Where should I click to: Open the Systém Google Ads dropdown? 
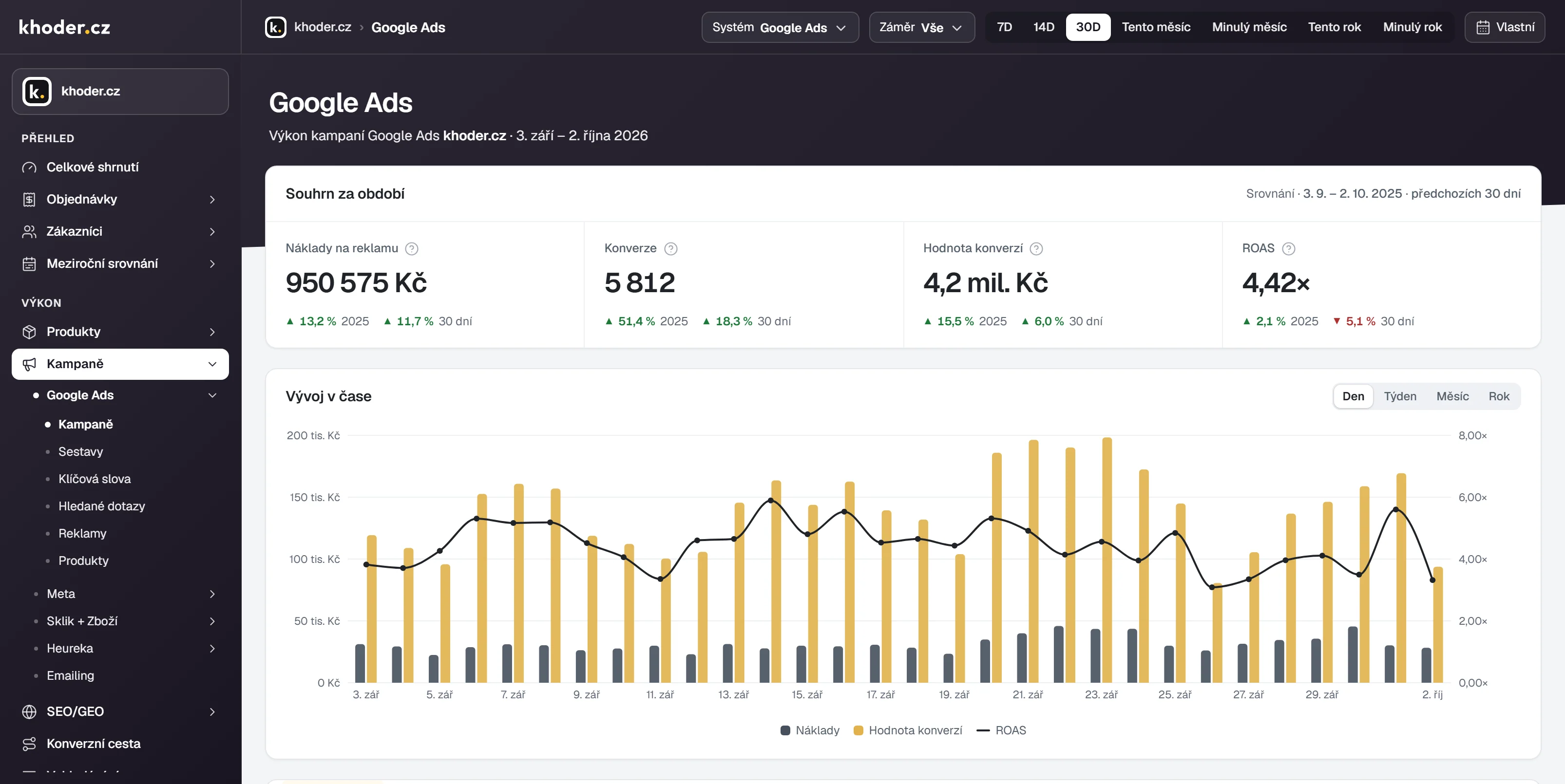(x=780, y=27)
